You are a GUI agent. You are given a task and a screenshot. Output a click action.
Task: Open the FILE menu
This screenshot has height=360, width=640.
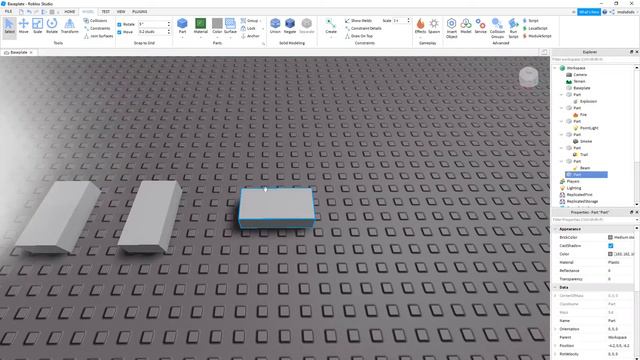coord(8,12)
